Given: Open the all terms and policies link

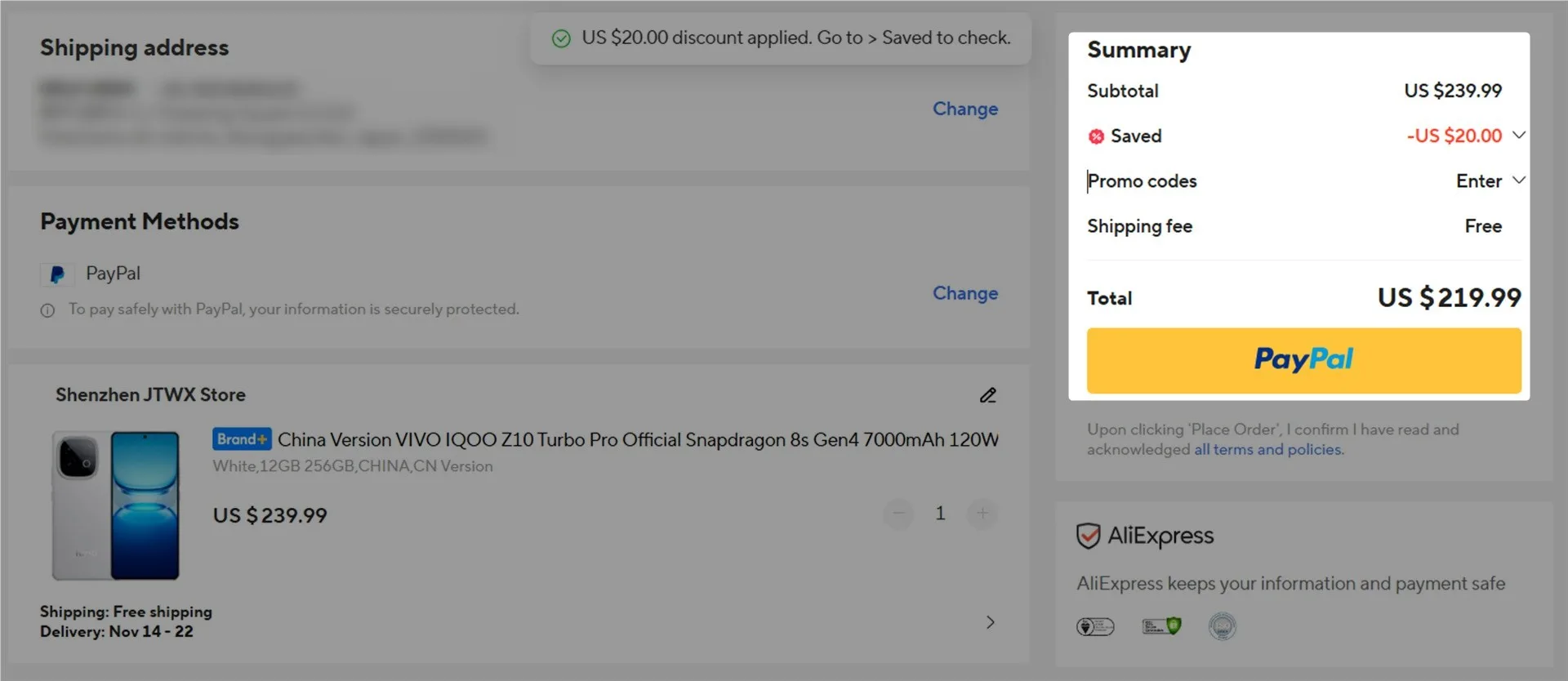Looking at the screenshot, I should 1267,450.
